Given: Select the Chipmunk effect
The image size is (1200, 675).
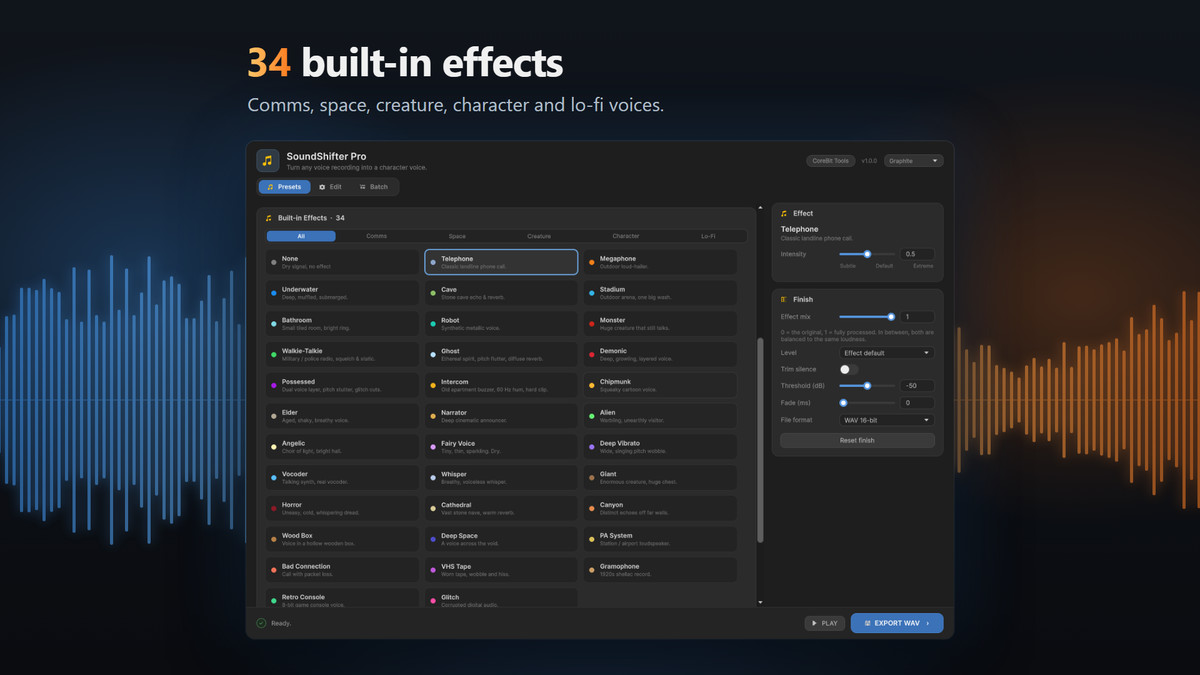Looking at the screenshot, I should pyautogui.click(x=660, y=385).
